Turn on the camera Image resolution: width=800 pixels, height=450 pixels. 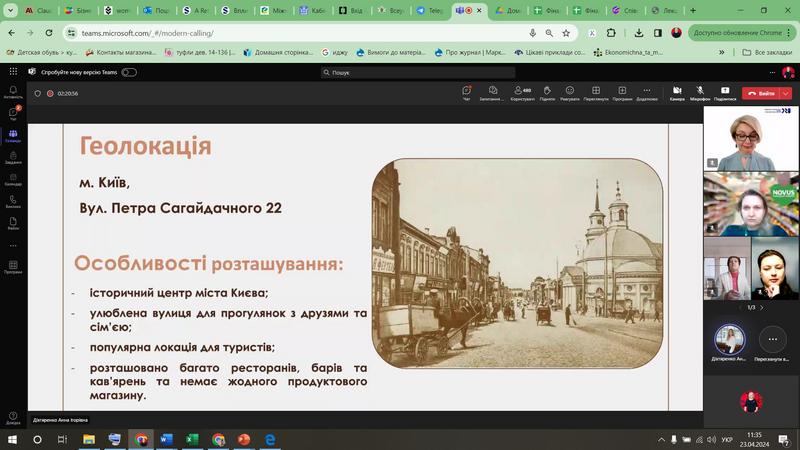tap(677, 93)
